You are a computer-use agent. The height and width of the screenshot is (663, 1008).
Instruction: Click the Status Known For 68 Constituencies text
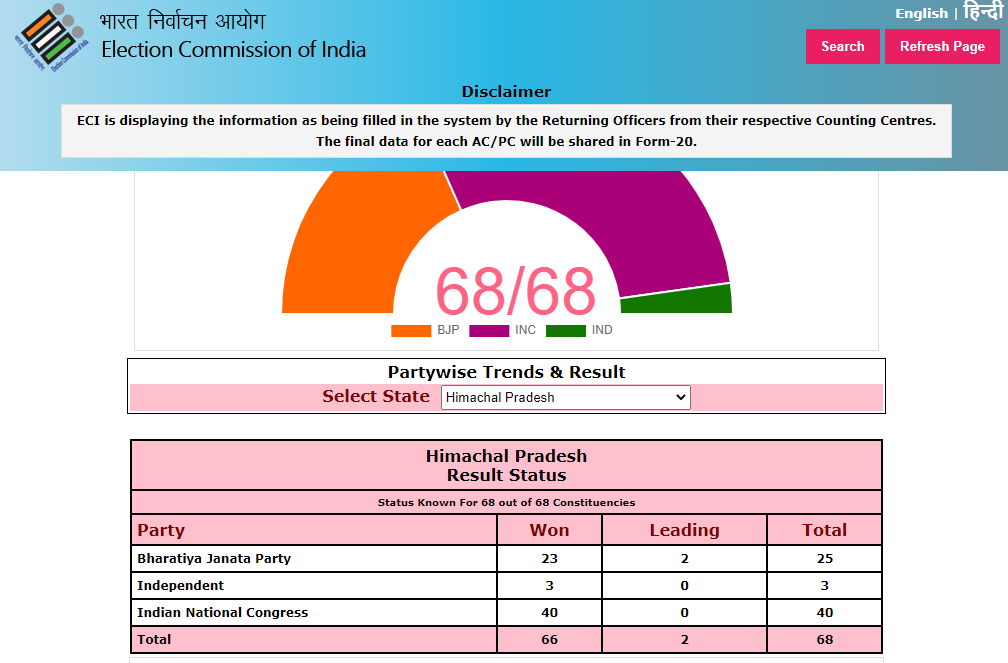pyautogui.click(x=507, y=502)
